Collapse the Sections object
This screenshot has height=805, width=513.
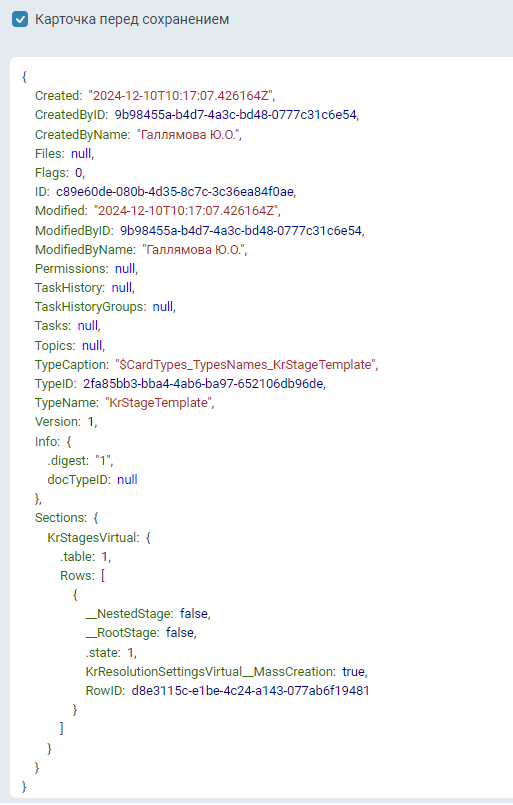(96, 518)
